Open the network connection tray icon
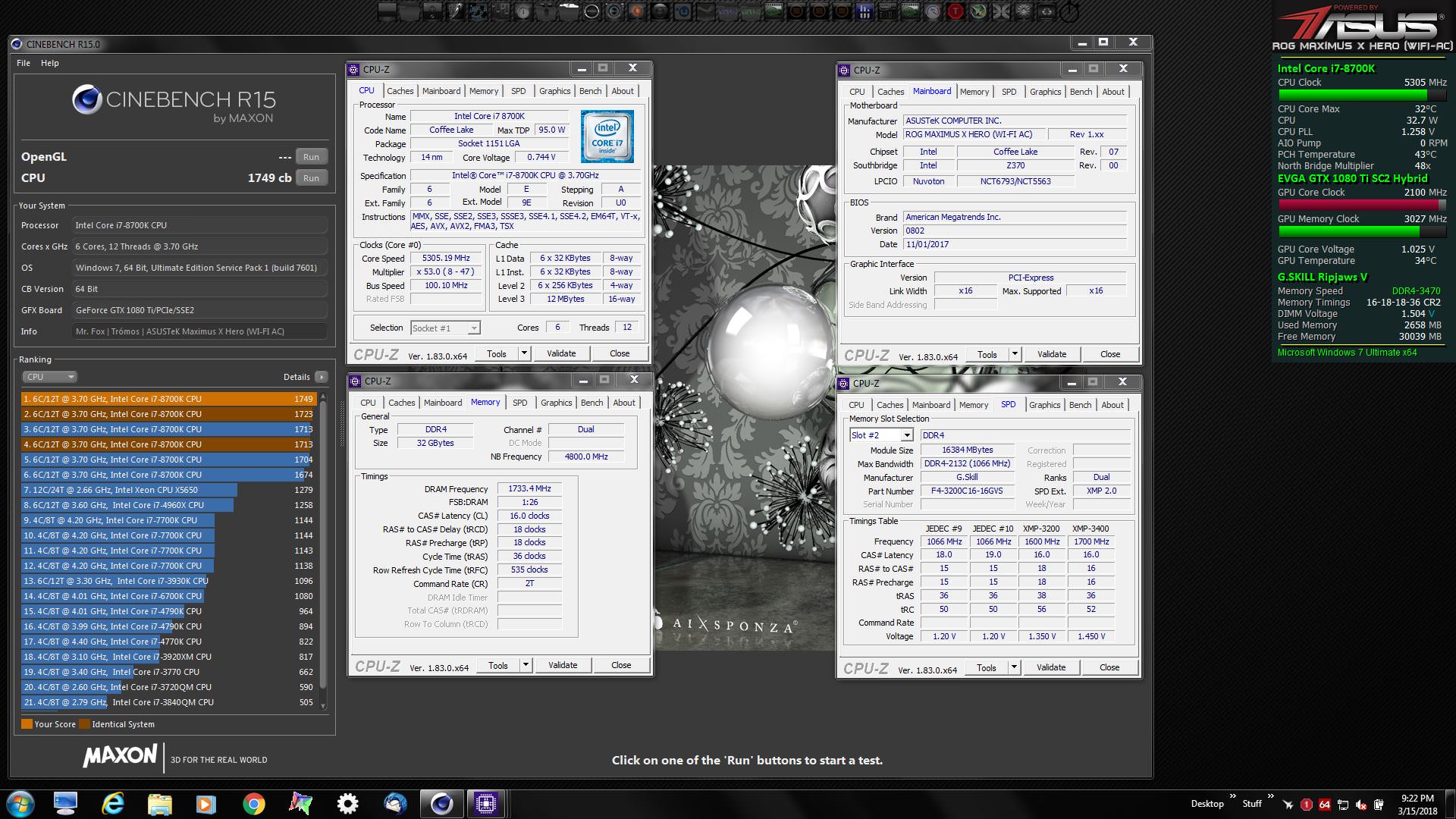The width and height of the screenshot is (1456, 819). (x=1343, y=805)
